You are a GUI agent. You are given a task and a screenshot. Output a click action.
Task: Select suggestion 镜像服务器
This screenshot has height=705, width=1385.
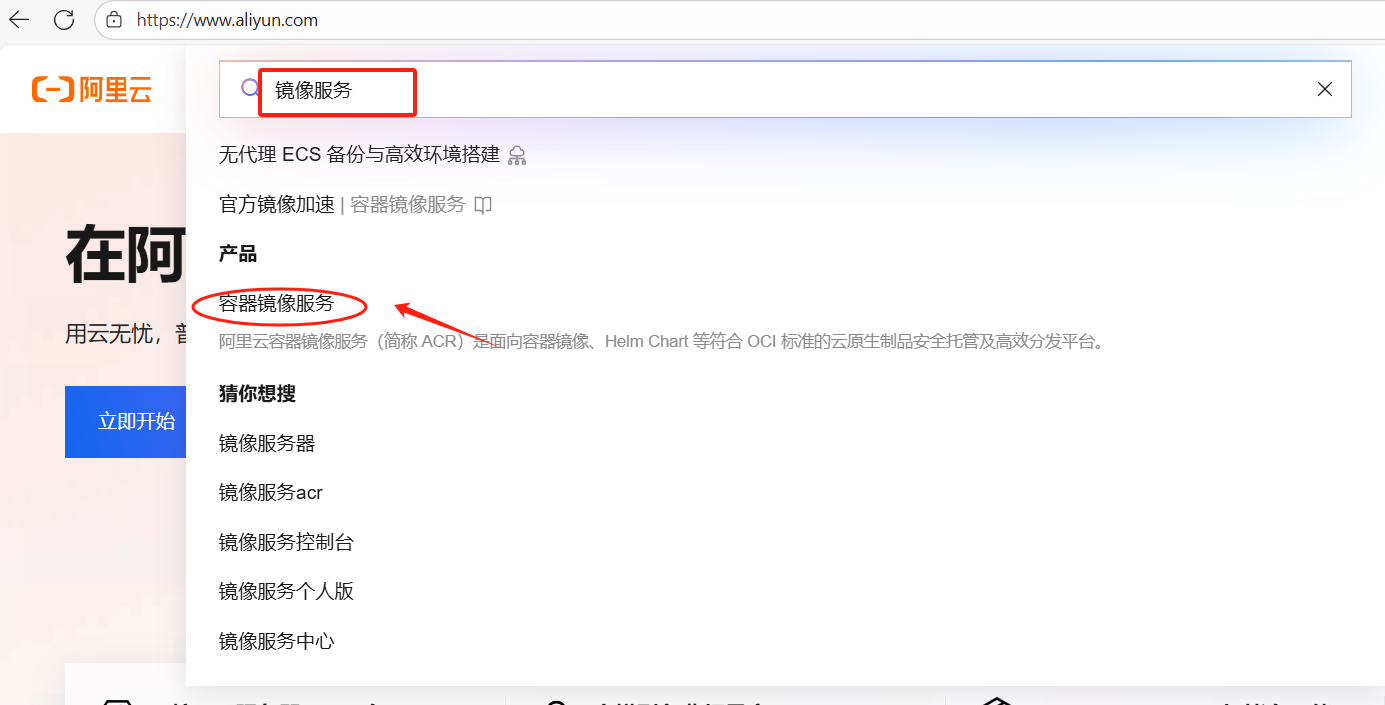pos(267,443)
